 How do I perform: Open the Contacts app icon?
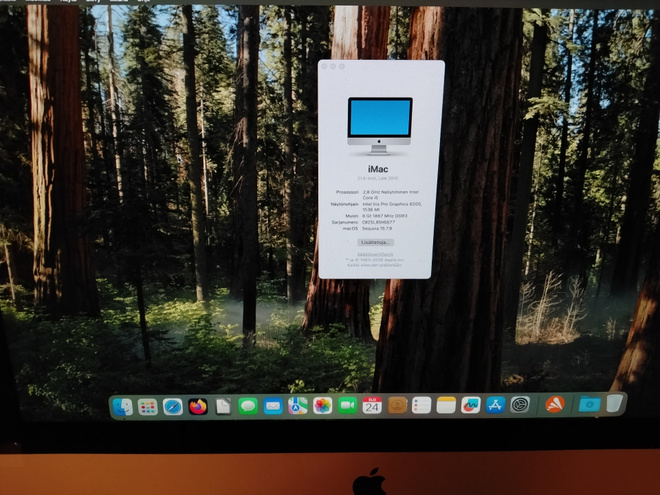[x=397, y=405]
